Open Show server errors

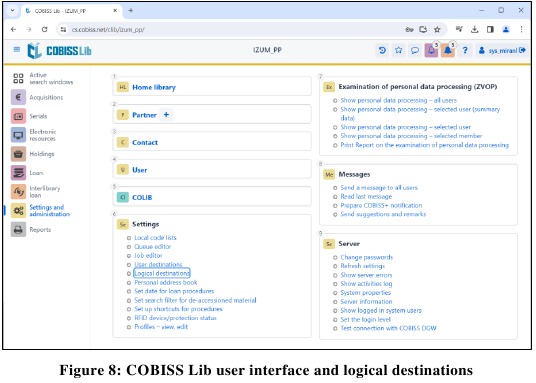click(366, 275)
